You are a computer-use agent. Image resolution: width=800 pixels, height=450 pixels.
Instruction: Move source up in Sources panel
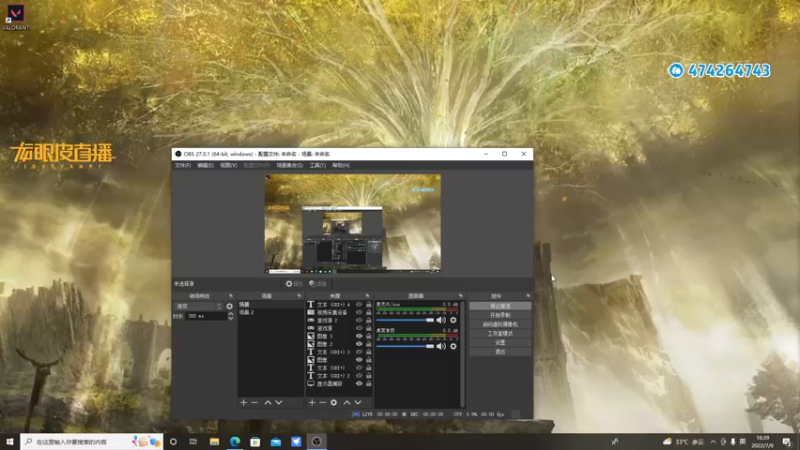click(x=347, y=403)
